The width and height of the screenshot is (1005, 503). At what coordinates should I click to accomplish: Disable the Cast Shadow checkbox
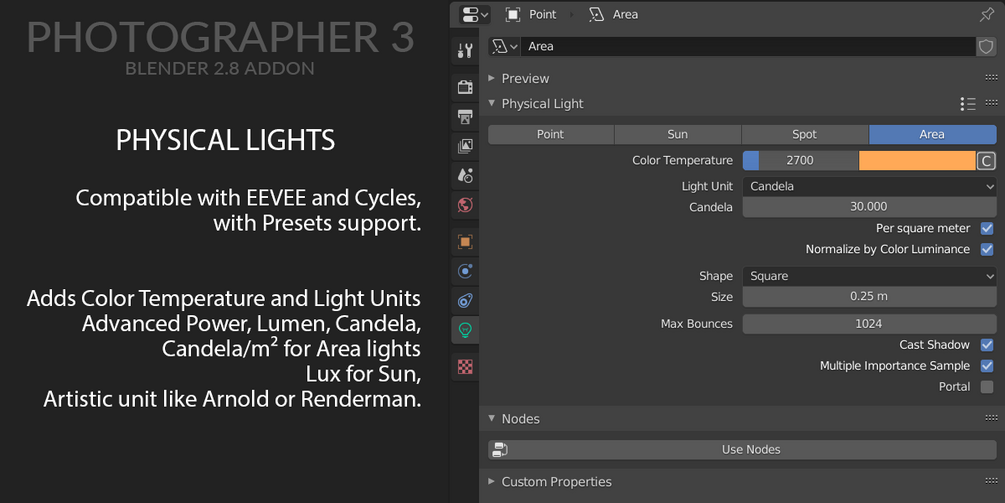[x=987, y=345]
